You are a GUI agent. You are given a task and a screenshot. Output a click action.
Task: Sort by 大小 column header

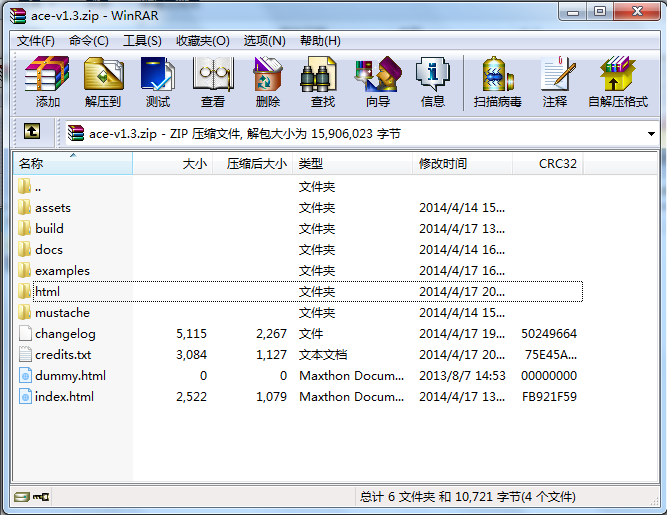pos(172,163)
